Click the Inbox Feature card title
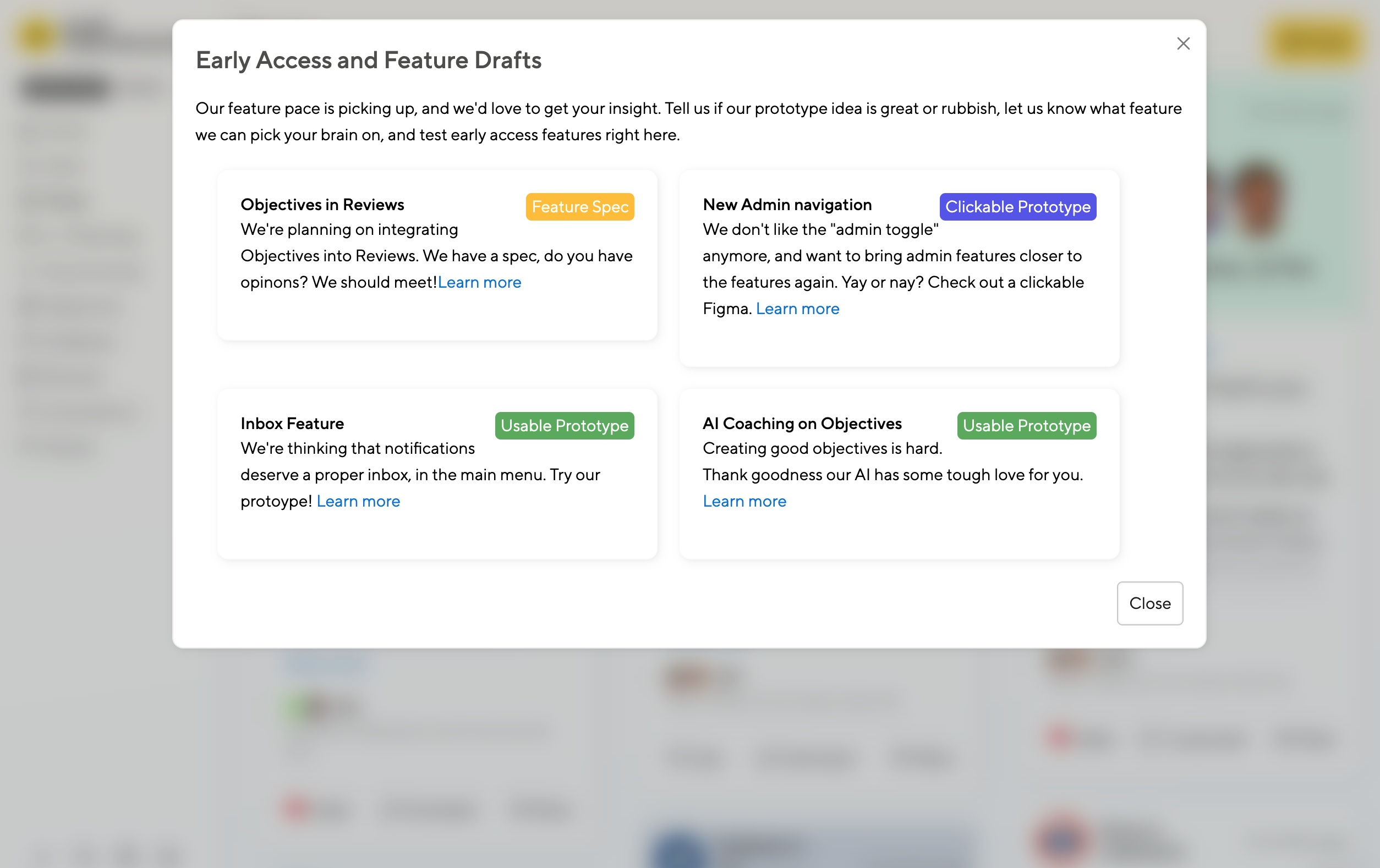This screenshot has height=868, width=1380. click(292, 424)
